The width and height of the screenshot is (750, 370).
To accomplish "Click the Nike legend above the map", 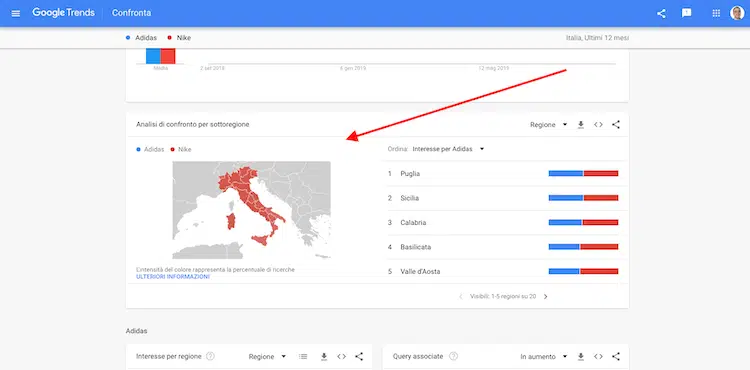I will pyautogui.click(x=181, y=150).
